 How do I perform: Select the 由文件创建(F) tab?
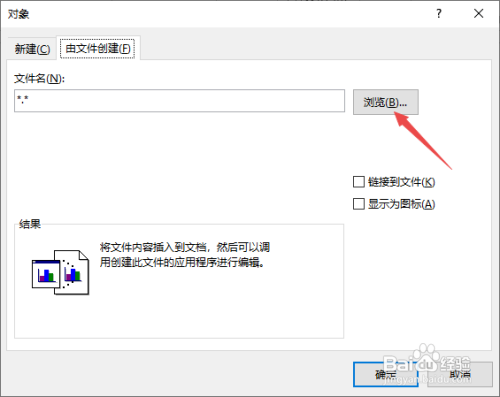(x=98, y=48)
